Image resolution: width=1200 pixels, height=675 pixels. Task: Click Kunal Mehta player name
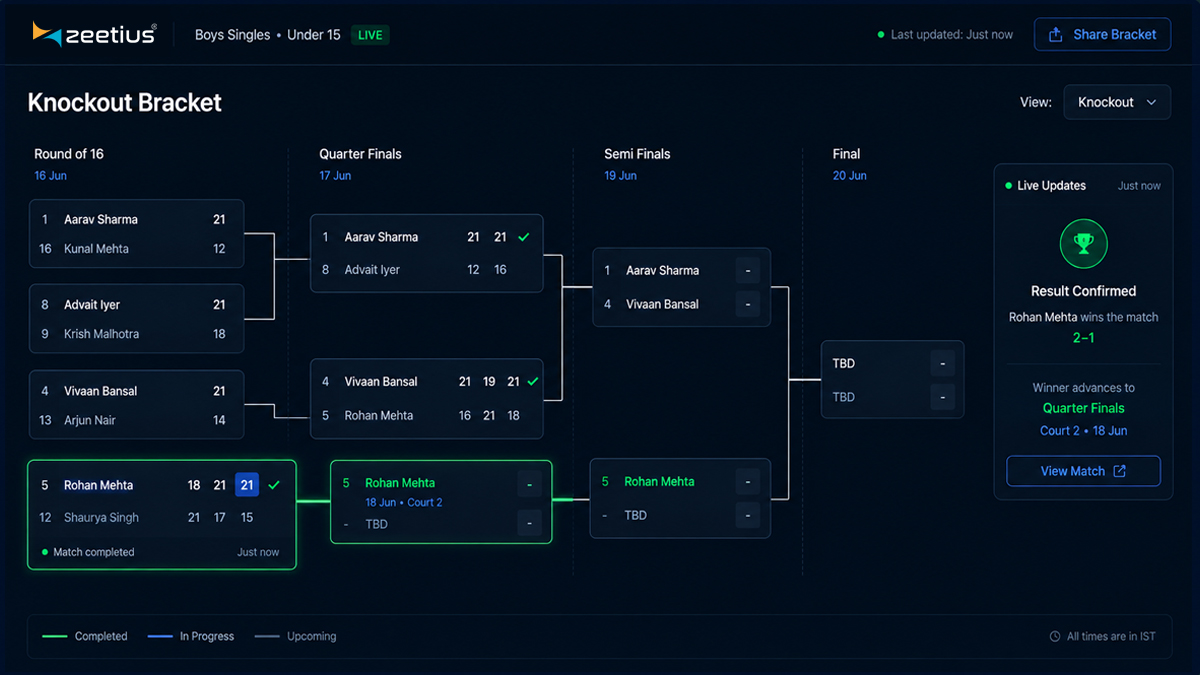(96, 249)
